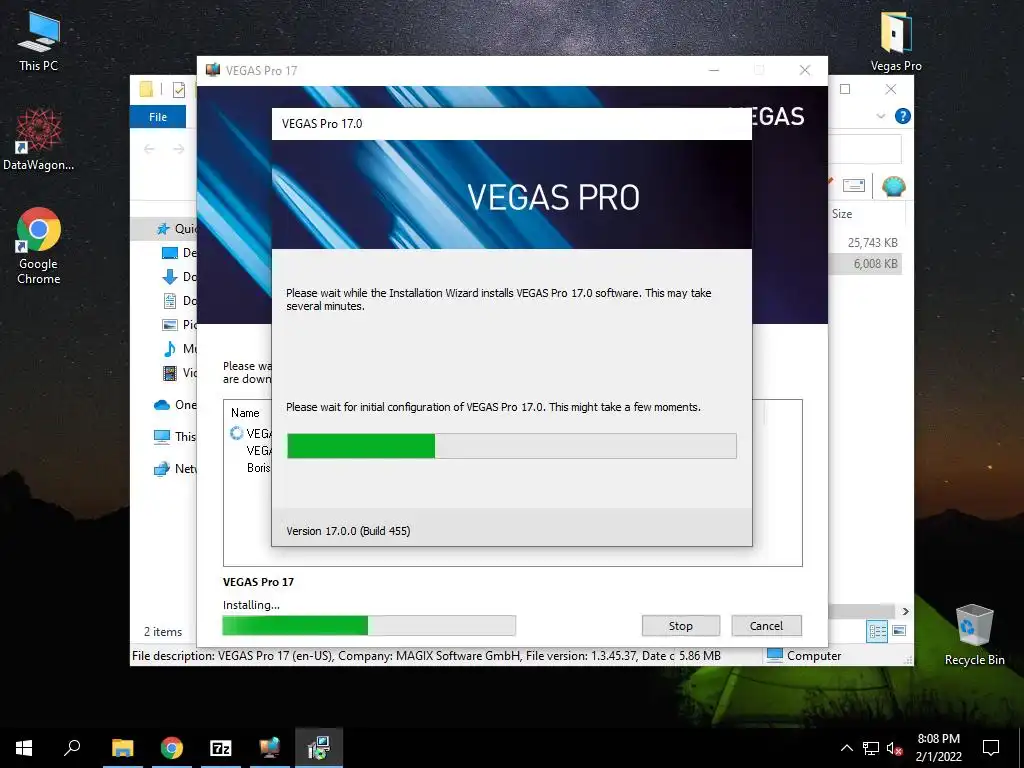1024x768 pixels.
Task: Select the active setup installer taskbar icon
Action: 319,748
